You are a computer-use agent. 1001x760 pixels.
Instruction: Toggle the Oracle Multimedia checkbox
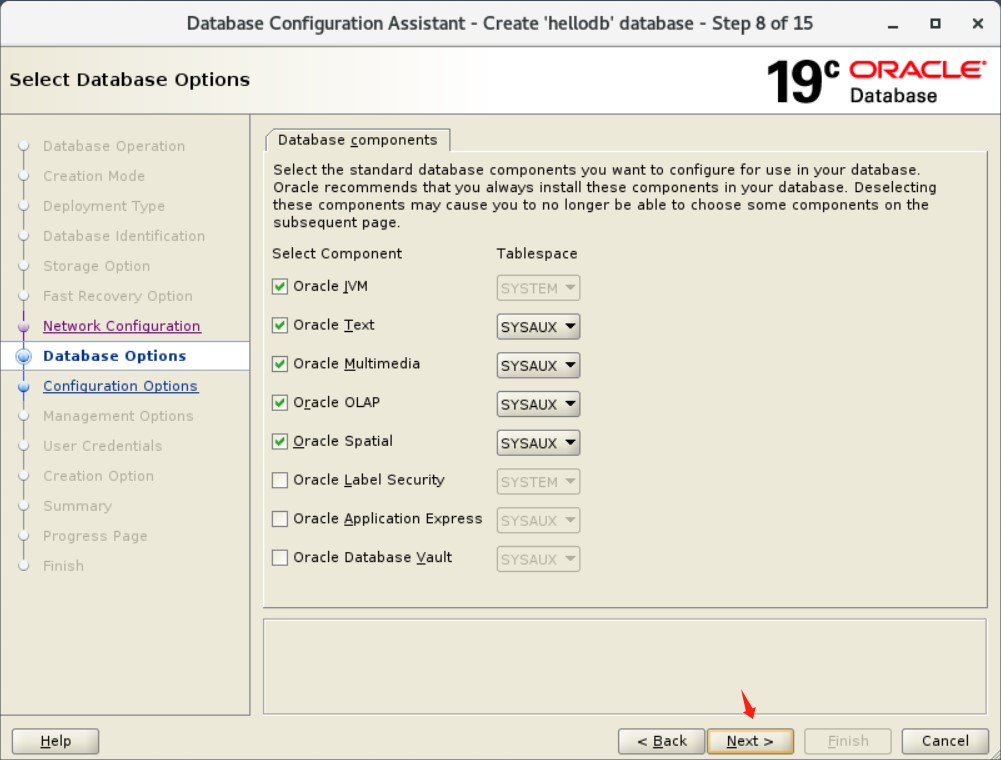pyautogui.click(x=280, y=364)
